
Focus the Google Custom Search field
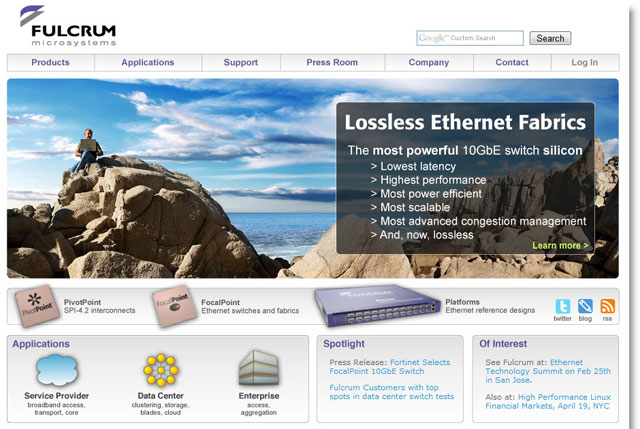click(470, 38)
